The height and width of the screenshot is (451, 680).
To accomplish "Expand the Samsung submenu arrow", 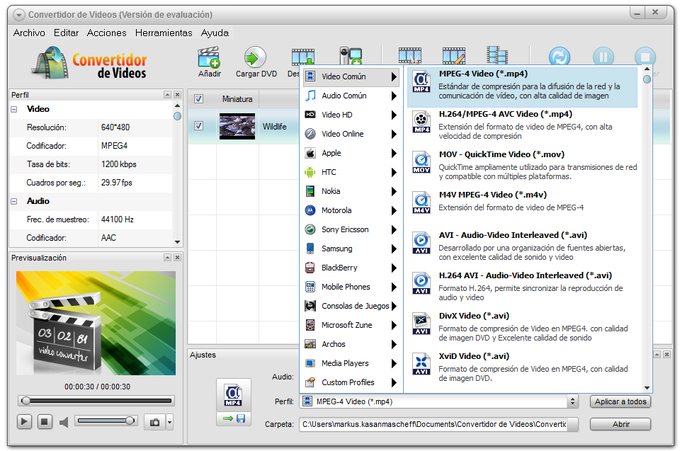I will 394,248.
